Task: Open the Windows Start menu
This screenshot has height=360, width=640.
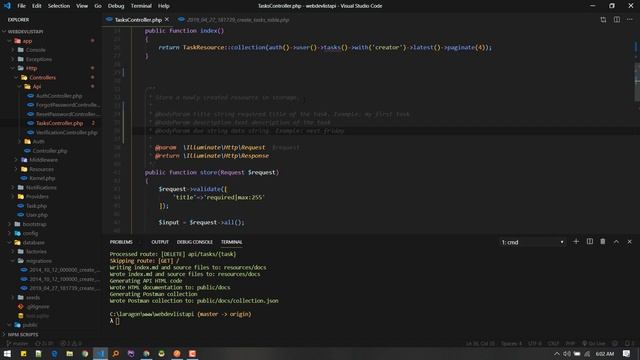Action: (7, 353)
